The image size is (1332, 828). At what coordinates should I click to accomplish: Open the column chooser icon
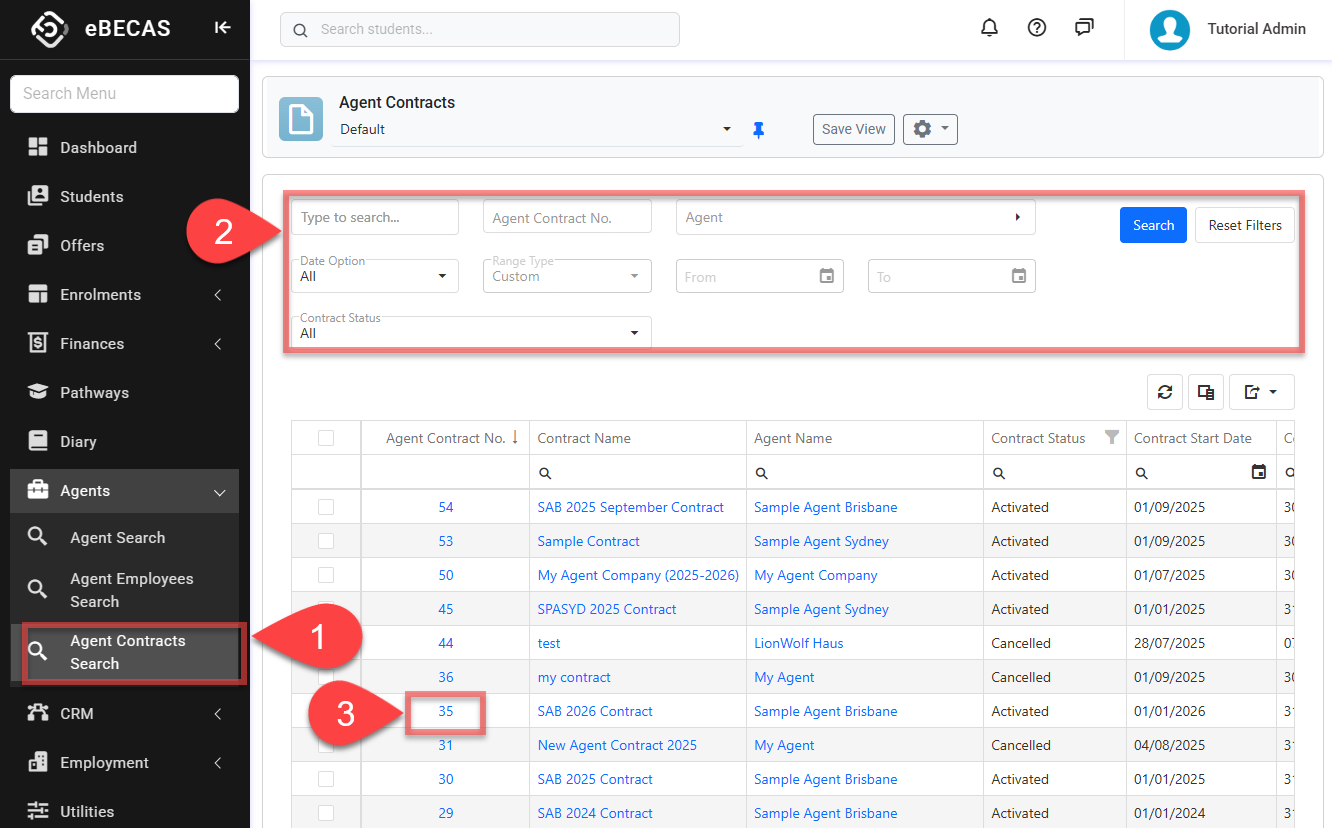(1206, 392)
